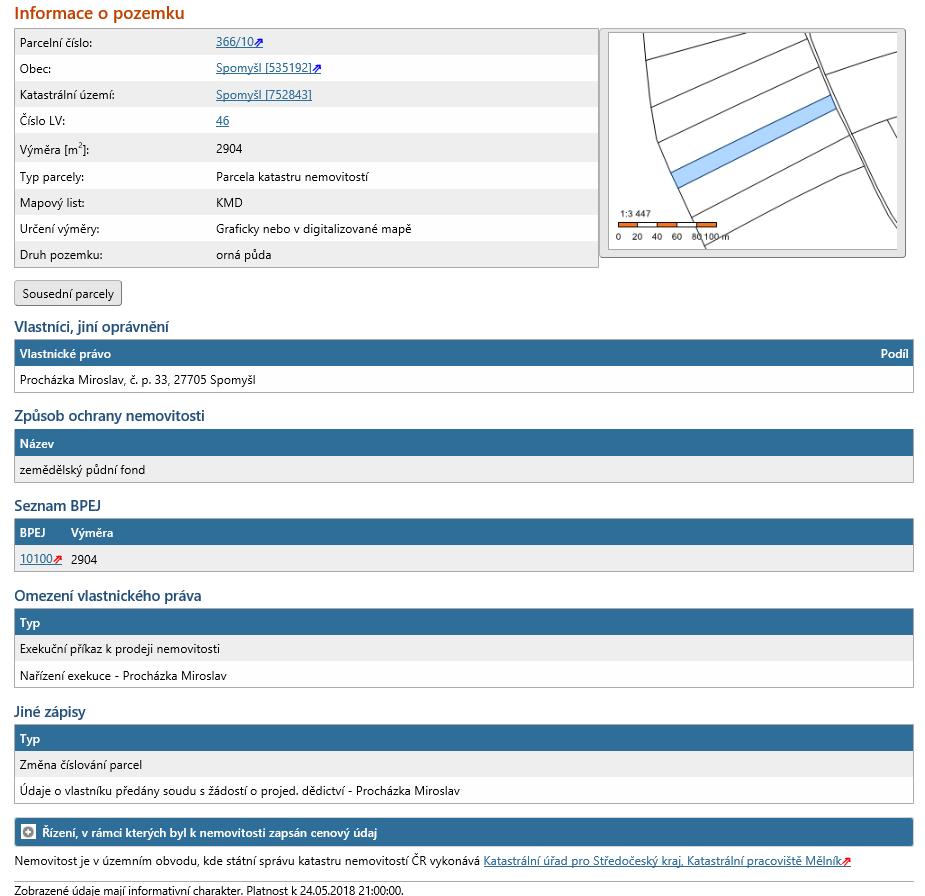Open BPEJ code 10100 link
Viewport: 925px width, 896px height.
[41, 559]
